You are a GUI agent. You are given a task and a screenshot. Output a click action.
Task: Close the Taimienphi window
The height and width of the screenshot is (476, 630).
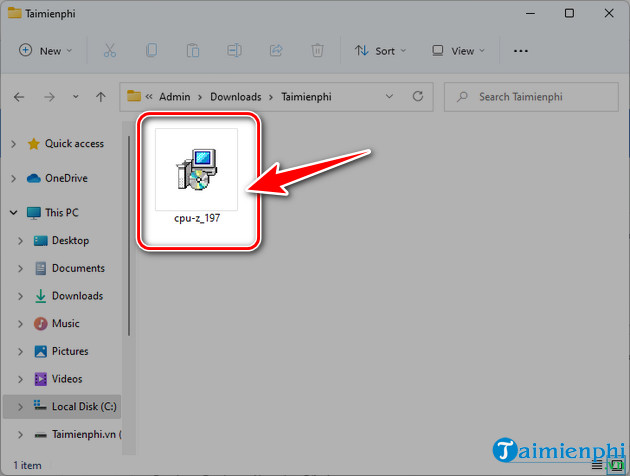coord(609,14)
